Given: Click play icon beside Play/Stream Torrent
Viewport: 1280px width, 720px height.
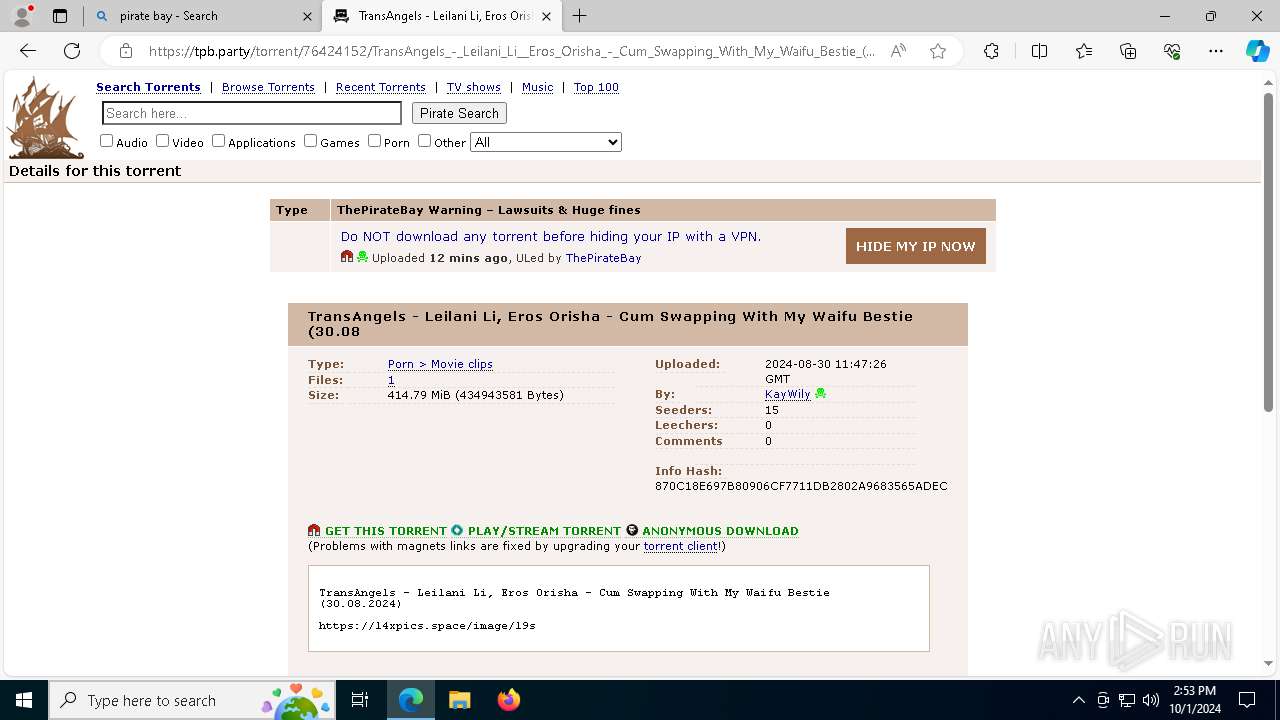Looking at the screenshot, I should pos(457,531).
